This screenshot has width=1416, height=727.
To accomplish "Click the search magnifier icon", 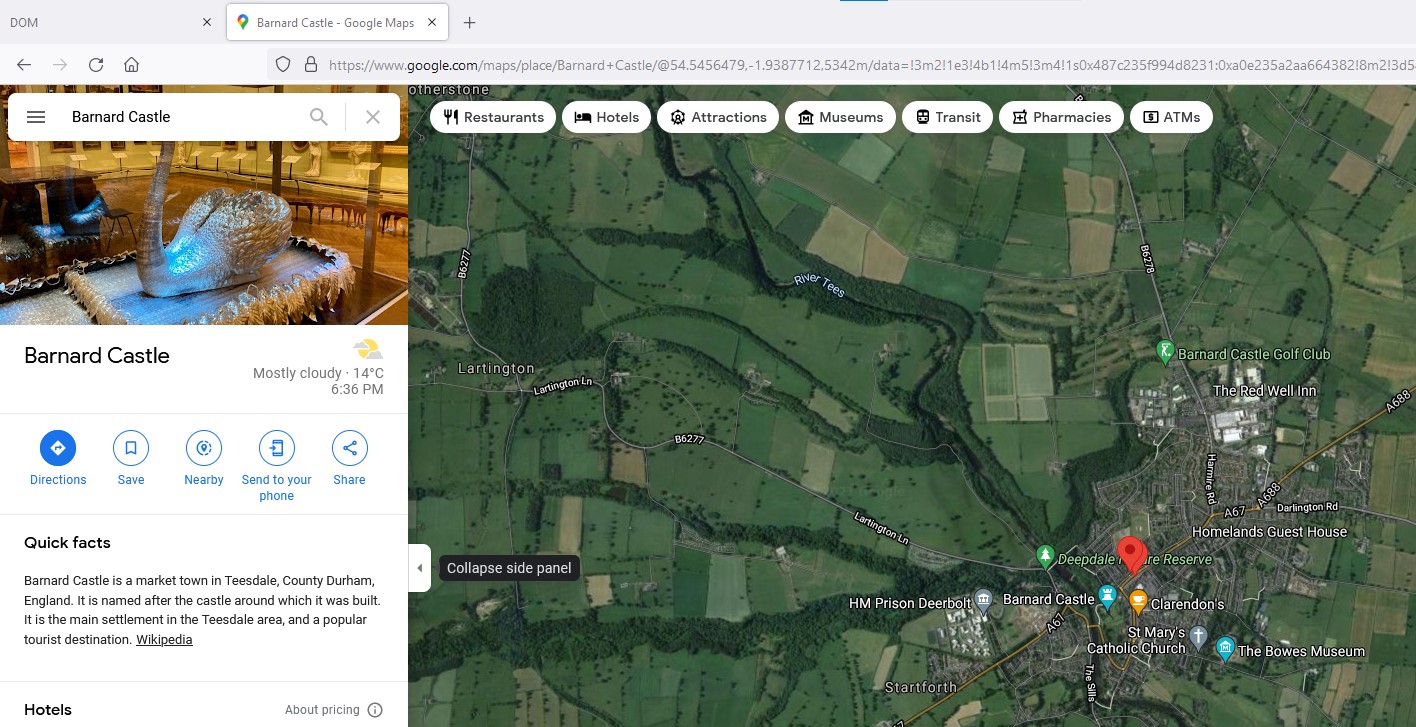I will pos(319,117).
